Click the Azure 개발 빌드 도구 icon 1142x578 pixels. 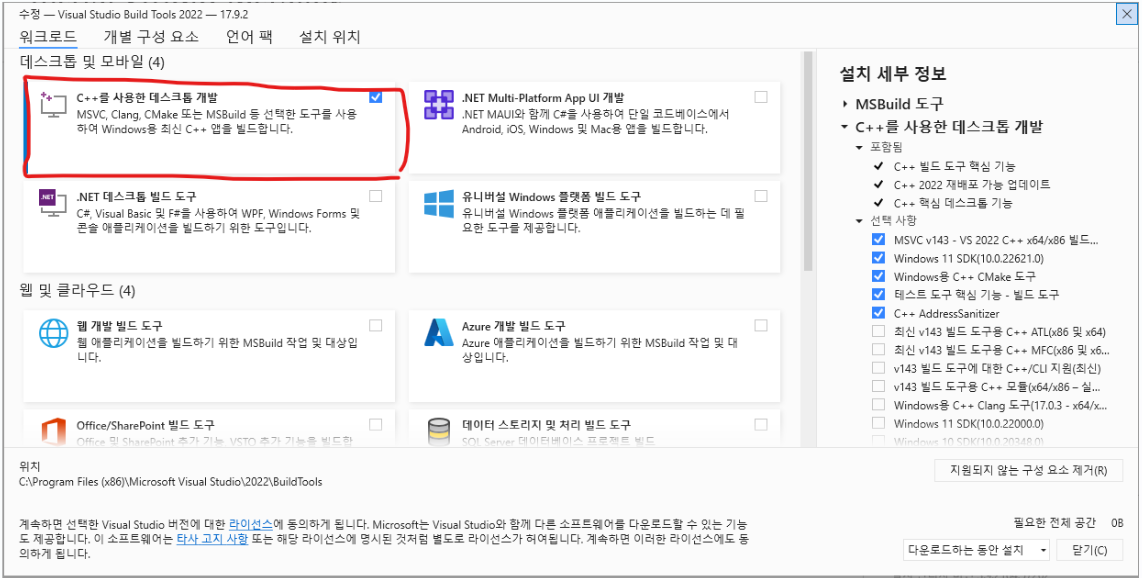pyautogui.click(x=439, y=333)
